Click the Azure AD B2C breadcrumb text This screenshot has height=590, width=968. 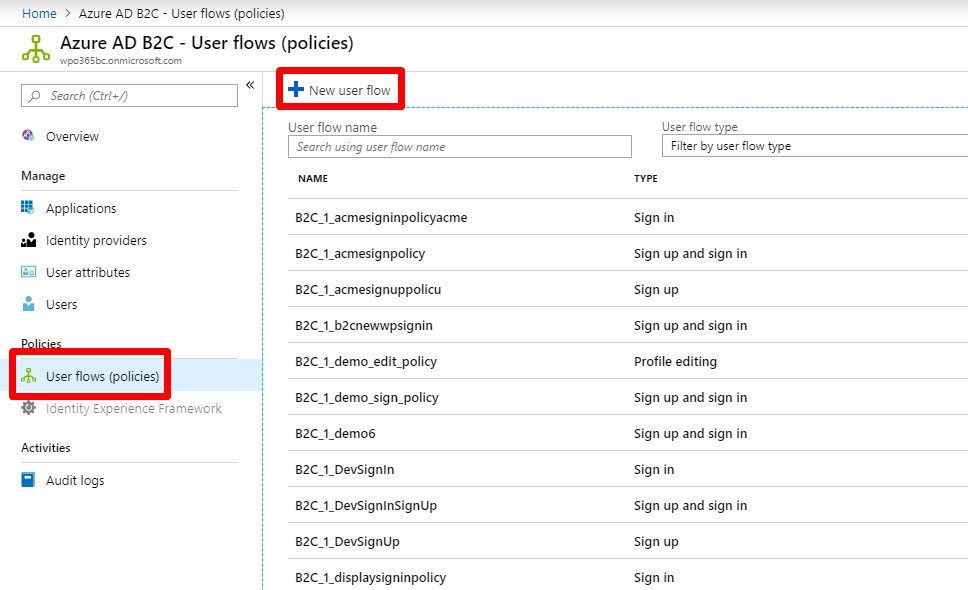tap(182, 14)
